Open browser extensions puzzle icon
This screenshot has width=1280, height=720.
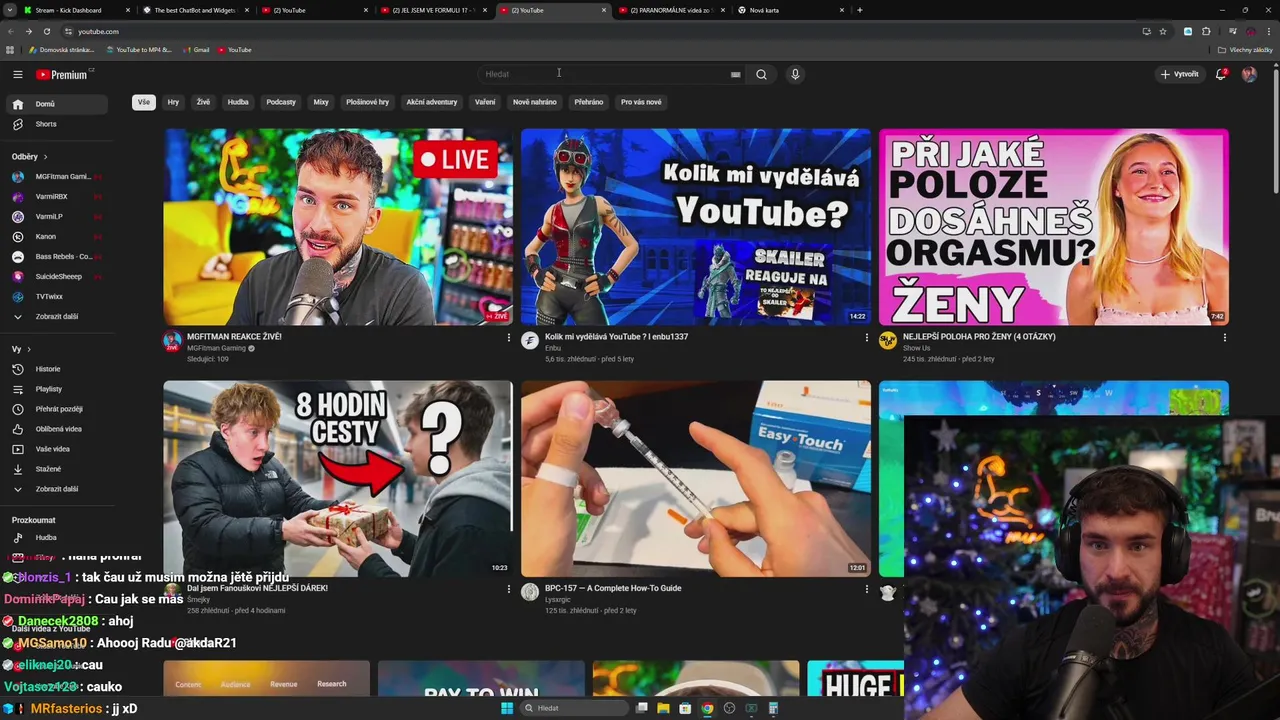click(x=1206, y=31)
